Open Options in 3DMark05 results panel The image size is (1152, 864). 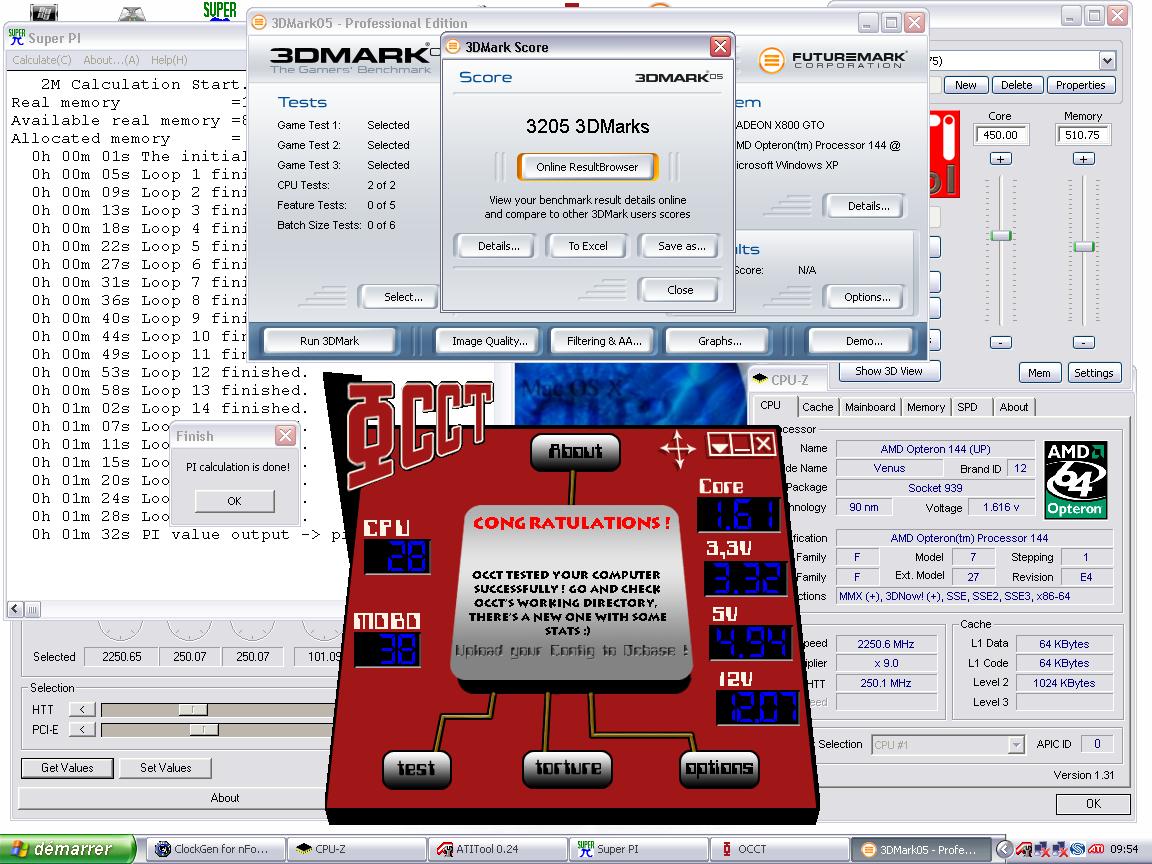(866, 297)
